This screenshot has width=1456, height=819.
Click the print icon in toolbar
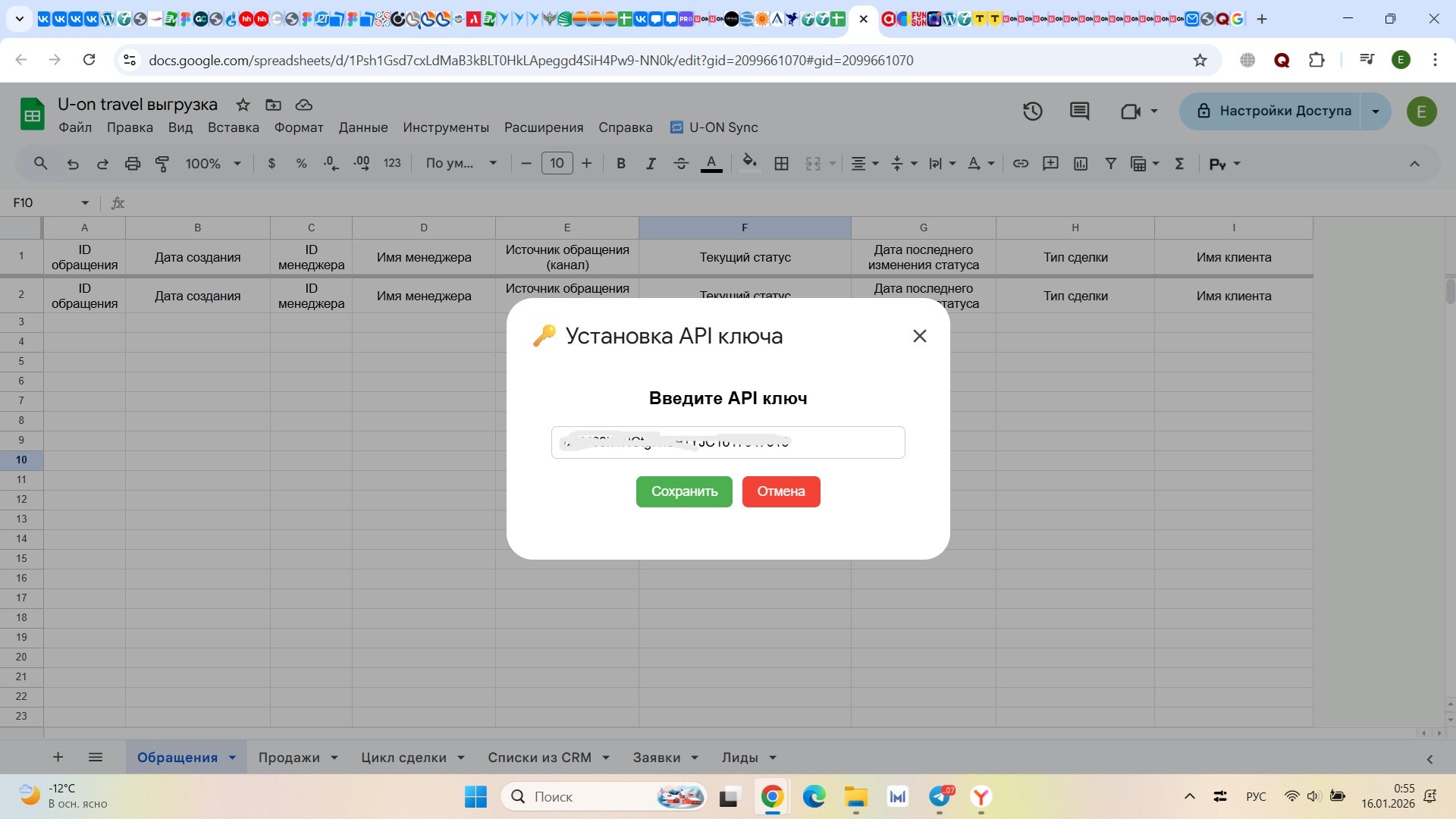tap(133, 164)
